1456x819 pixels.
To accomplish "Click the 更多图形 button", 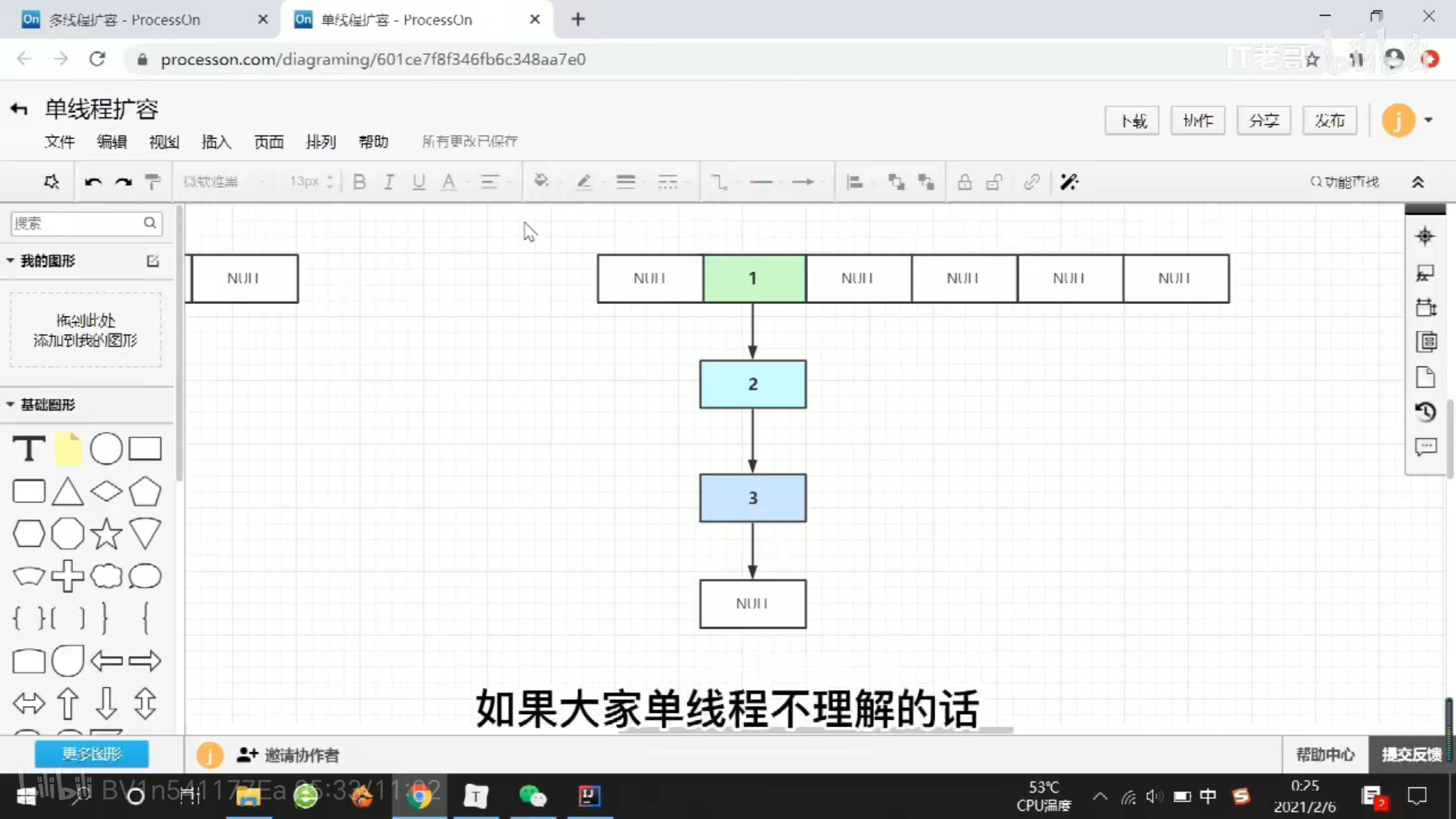I will 92,753.
